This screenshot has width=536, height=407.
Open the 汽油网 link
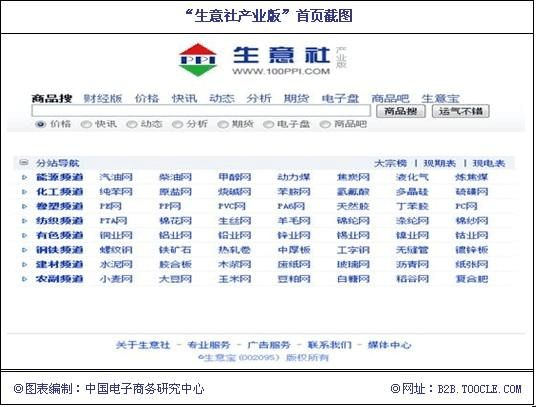pos(116,177)
